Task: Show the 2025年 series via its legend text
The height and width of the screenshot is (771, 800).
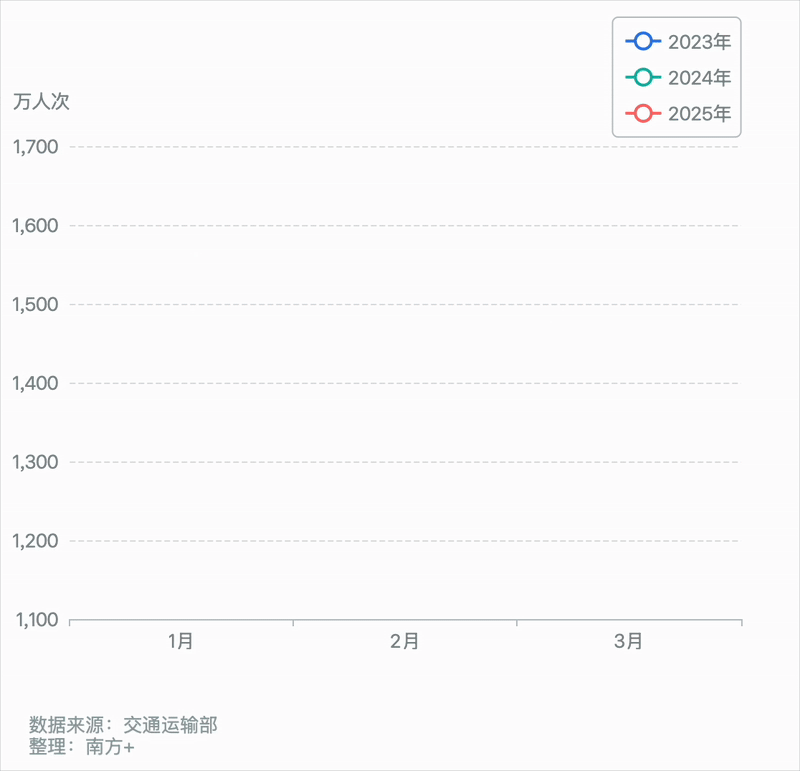Action: point(699,114)
